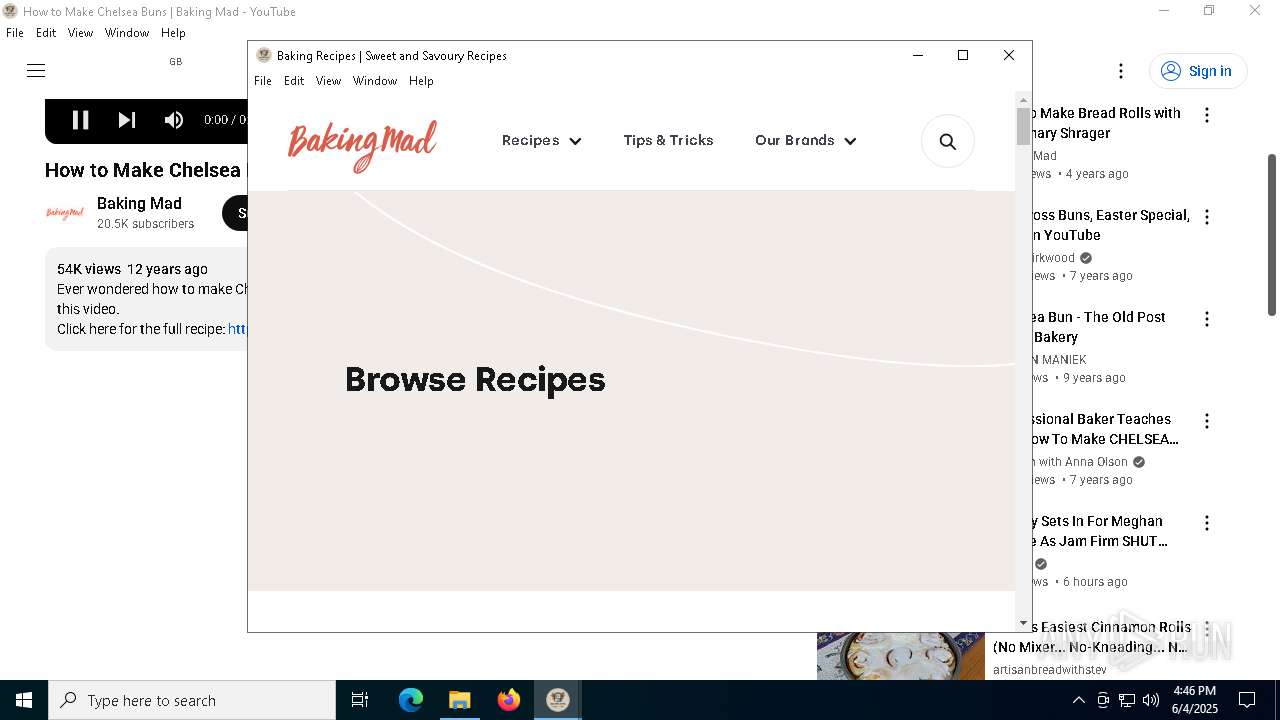
Task: Open Help menu in YouTube window
Action: click(173, 33)
